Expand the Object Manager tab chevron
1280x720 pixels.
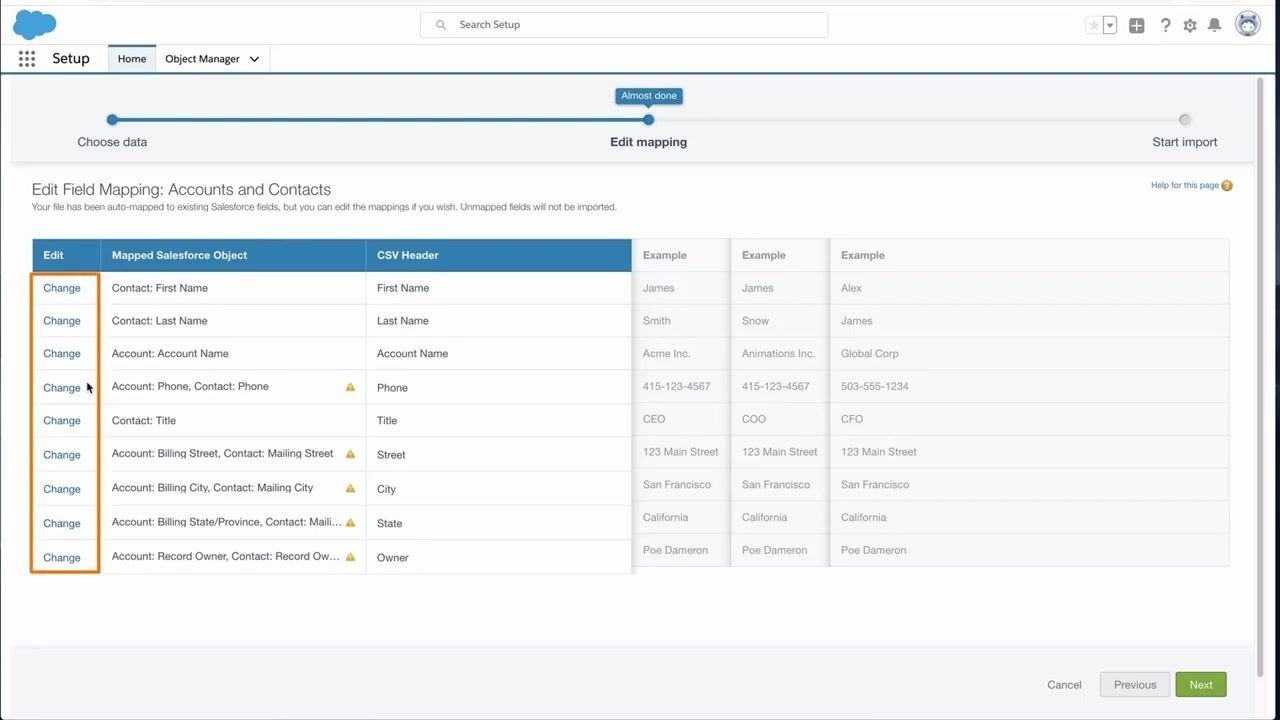[x=254, y=59]
